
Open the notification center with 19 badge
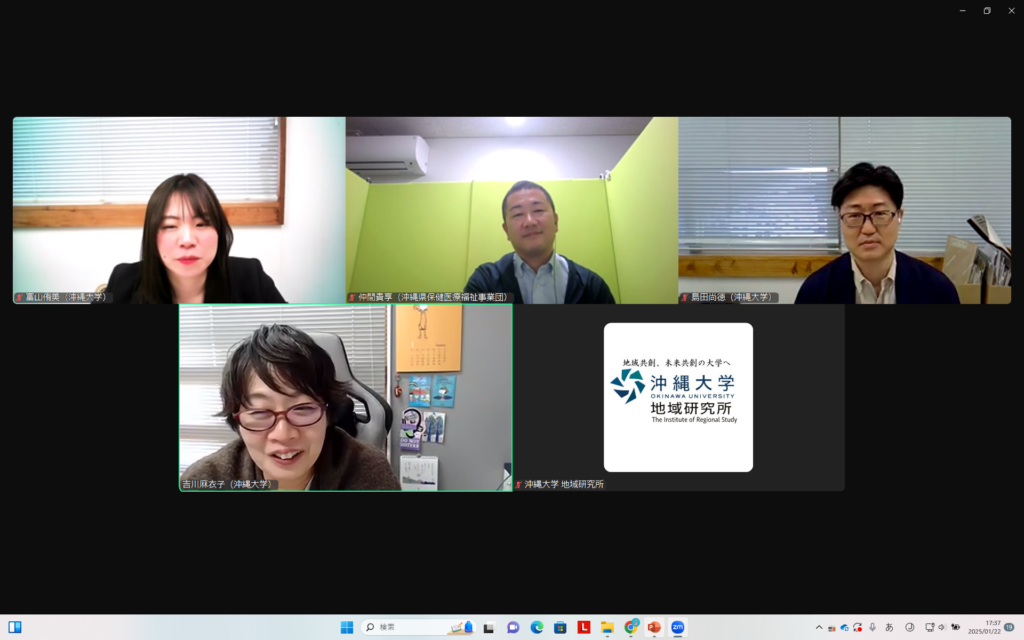[1009, 627]
